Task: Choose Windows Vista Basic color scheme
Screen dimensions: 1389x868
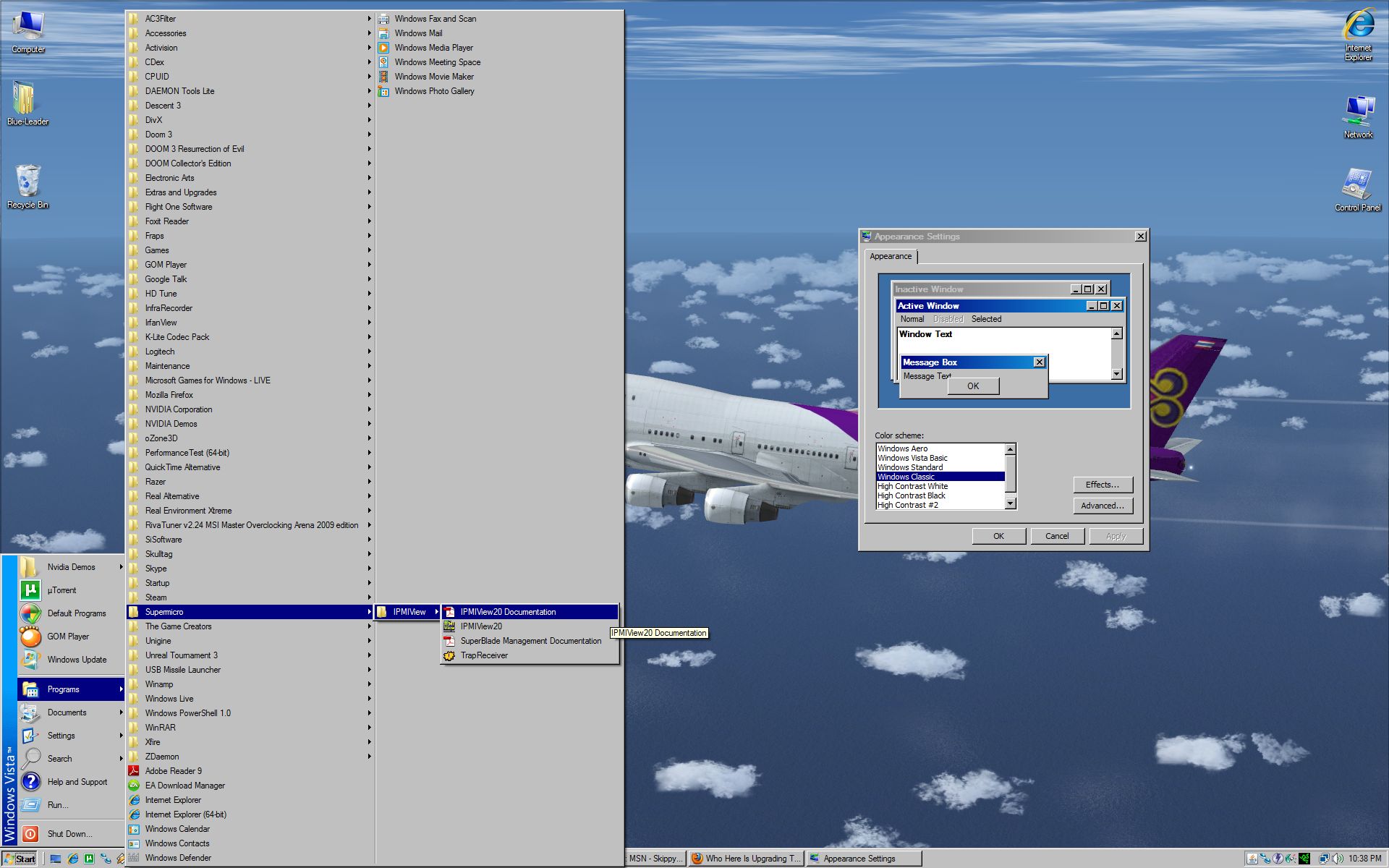Action: click(912, 458)
